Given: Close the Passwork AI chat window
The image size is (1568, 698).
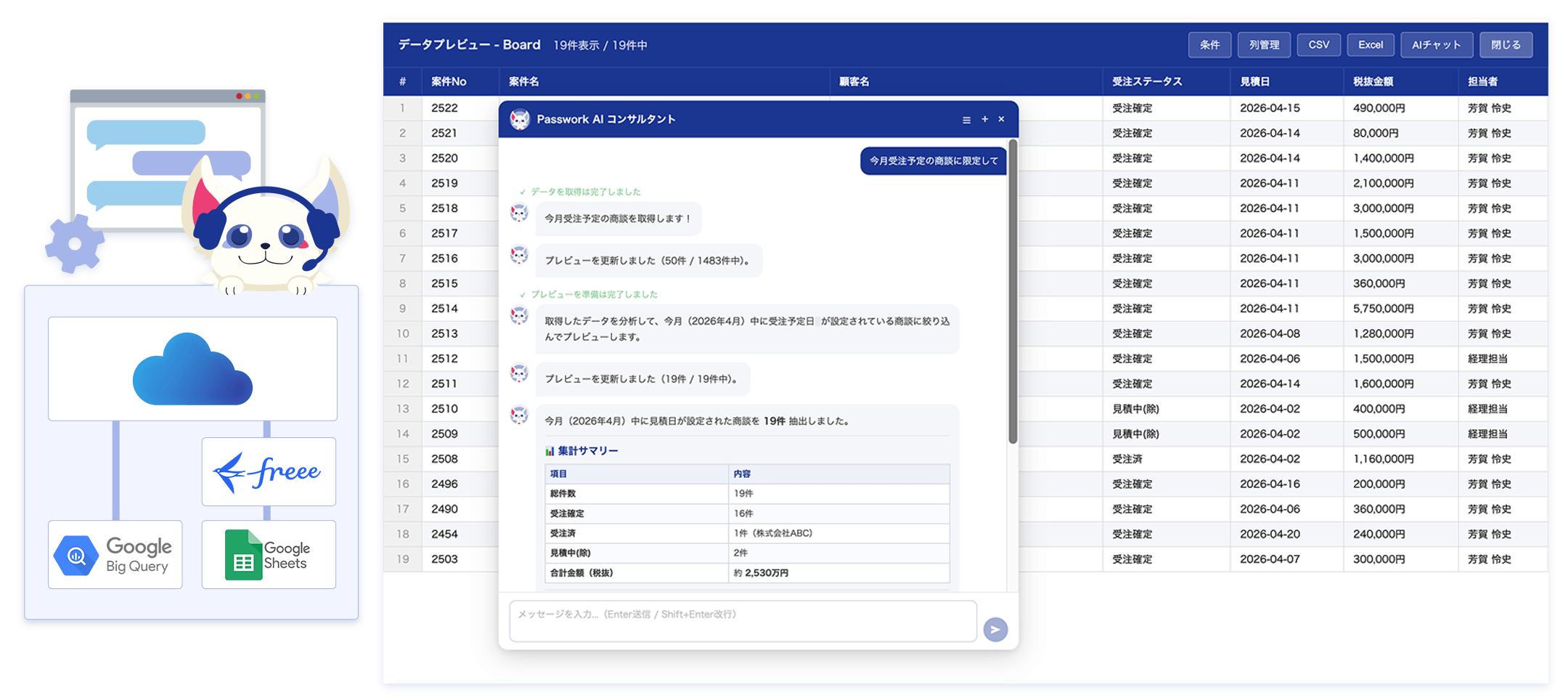Looking at the screenshot, I should tap(1001, 119).
